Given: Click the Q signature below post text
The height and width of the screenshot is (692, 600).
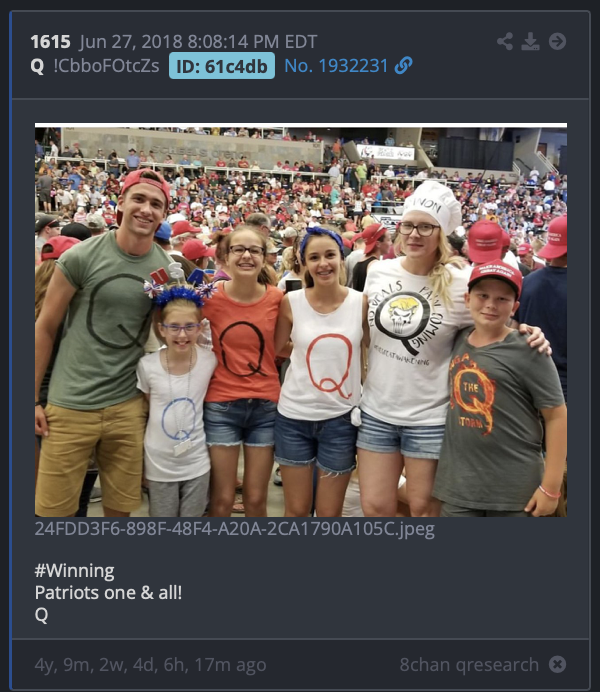Looking at the screenshot, I should (x=41, y=614).
